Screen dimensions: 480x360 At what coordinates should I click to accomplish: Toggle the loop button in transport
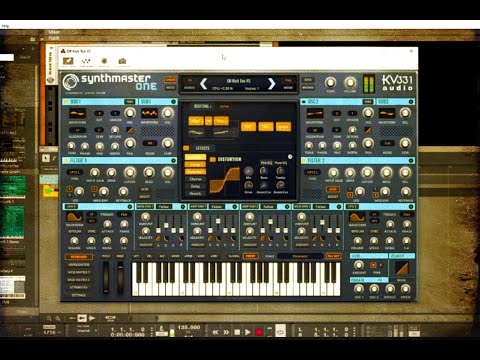click(x=280, y=331)
